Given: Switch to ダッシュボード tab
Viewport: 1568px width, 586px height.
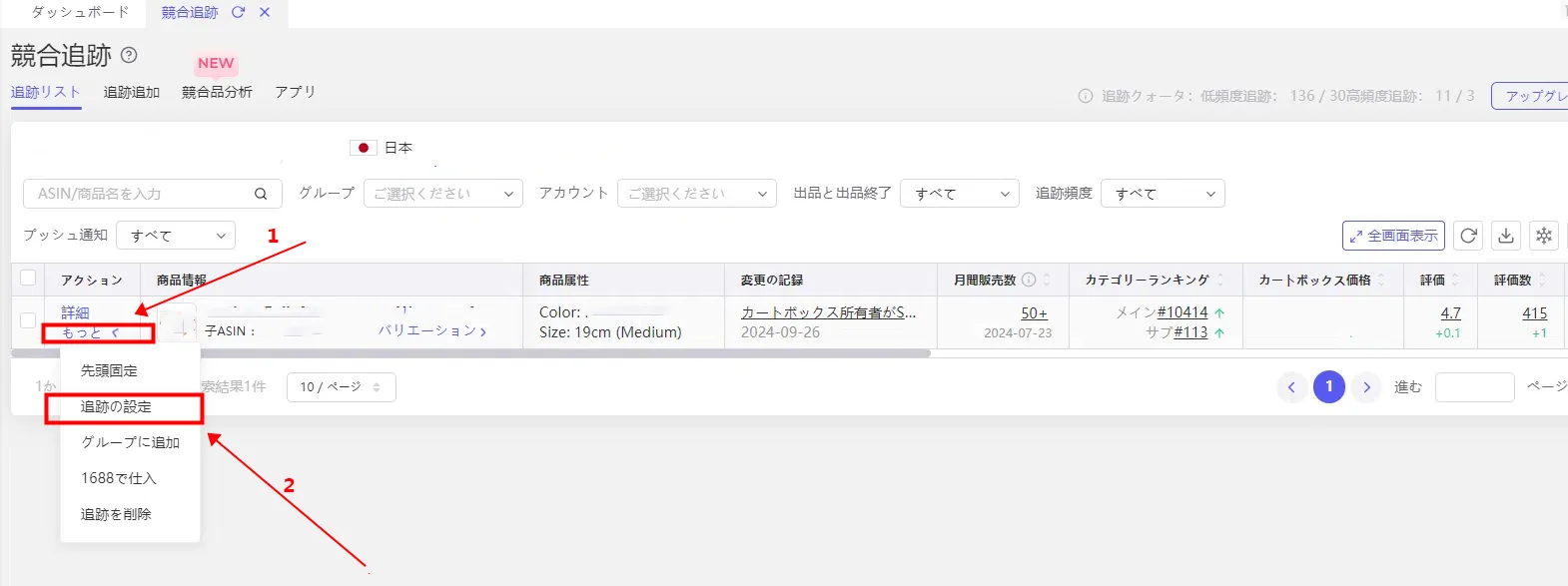Looking at the screenshot, I should [x=80, y=12].
